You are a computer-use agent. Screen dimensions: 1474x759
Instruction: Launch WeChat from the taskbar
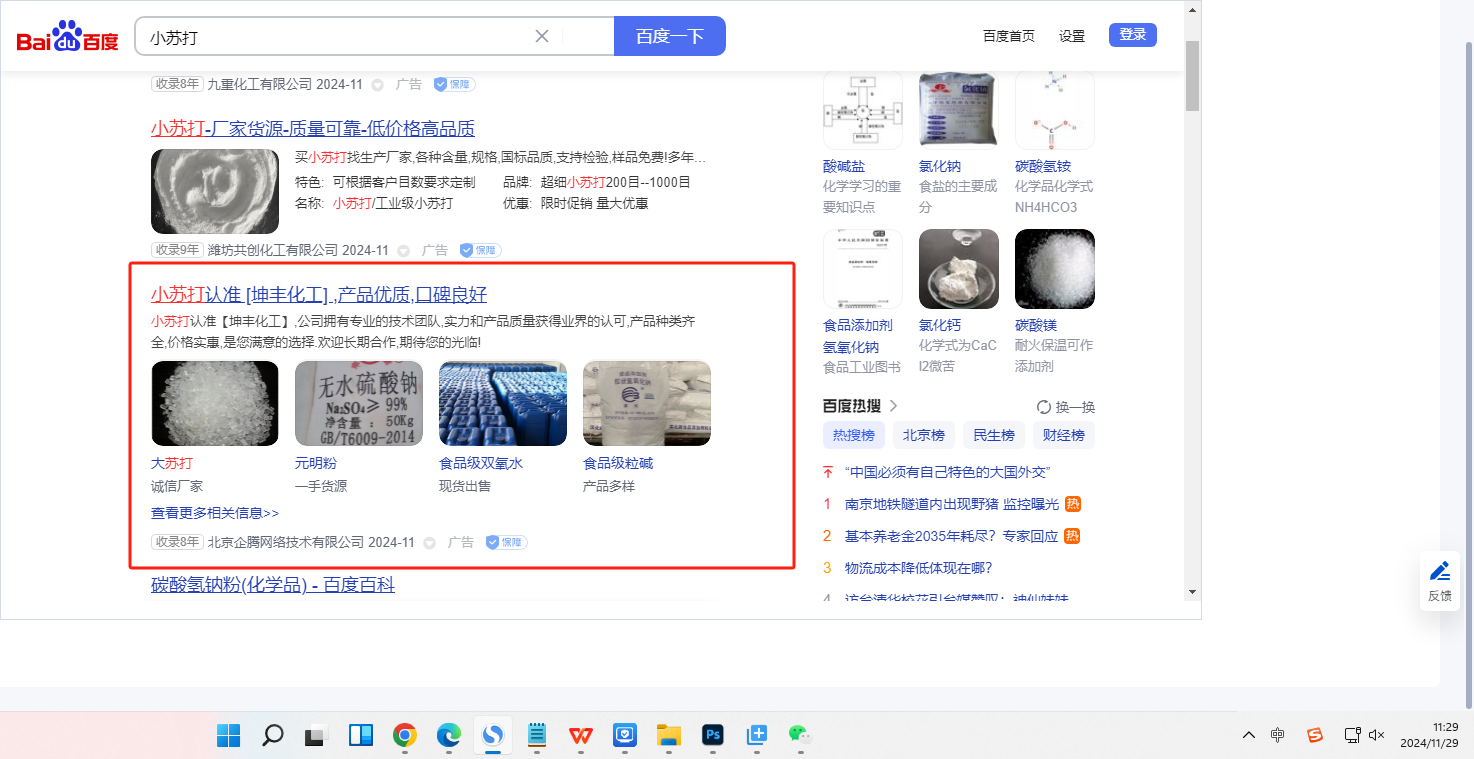click(x=798, y=736)
